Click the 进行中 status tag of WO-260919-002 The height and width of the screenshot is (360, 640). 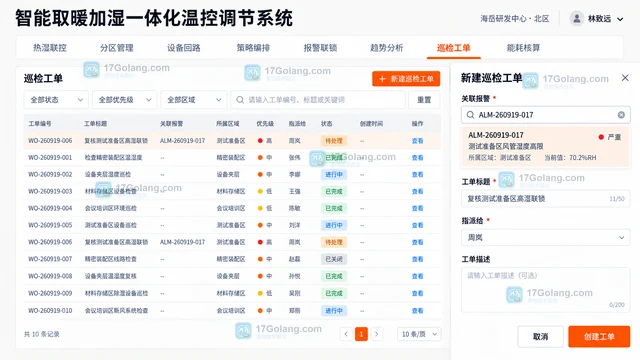[333, 174]
